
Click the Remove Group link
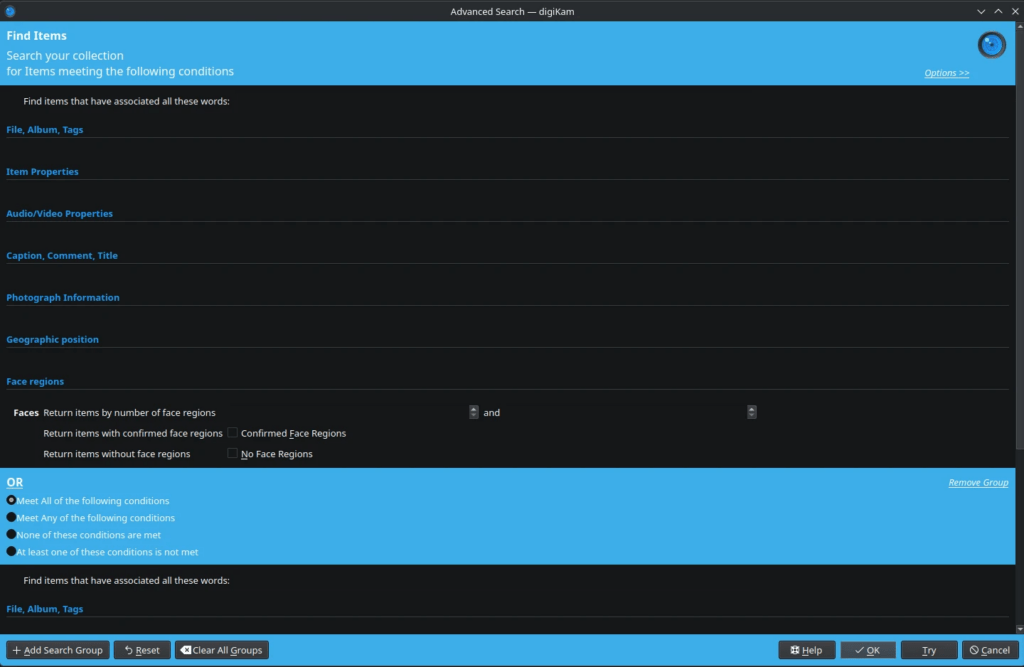click(978, 482)
